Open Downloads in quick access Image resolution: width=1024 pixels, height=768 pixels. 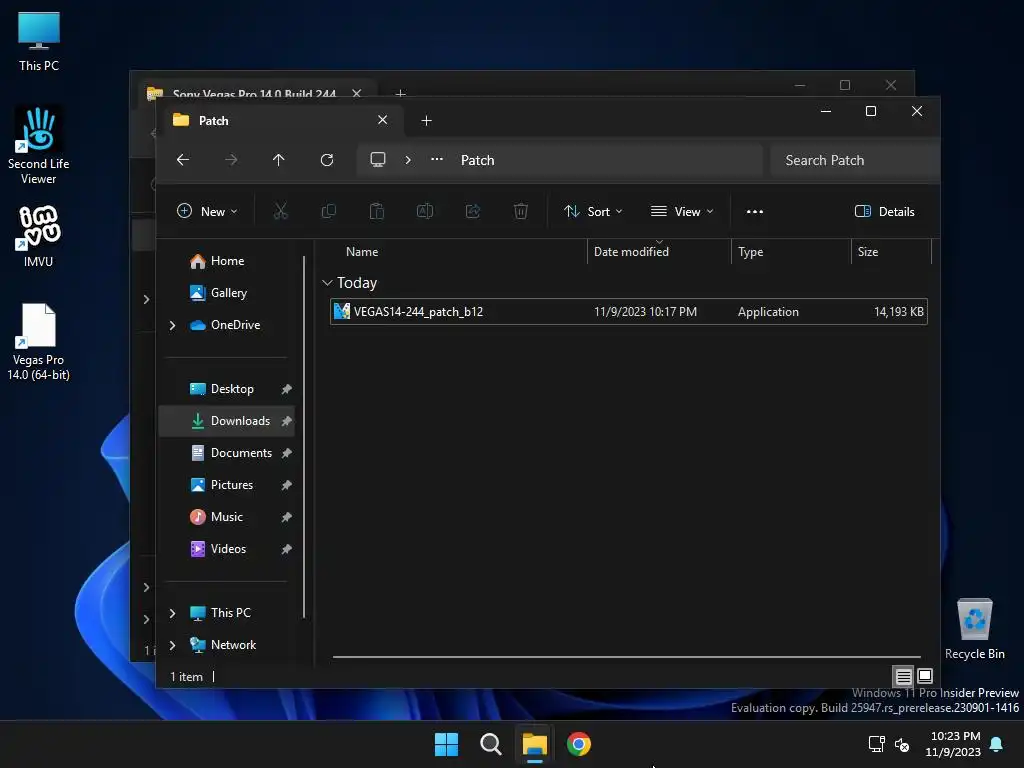tap(226, 421)
